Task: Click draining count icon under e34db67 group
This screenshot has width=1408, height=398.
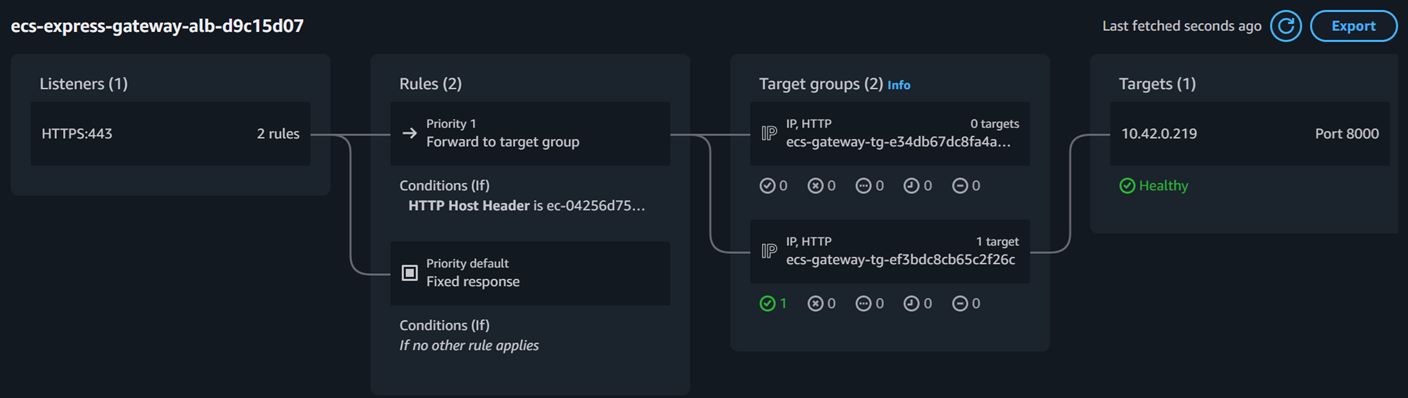Action: click(x=959, y=186)
